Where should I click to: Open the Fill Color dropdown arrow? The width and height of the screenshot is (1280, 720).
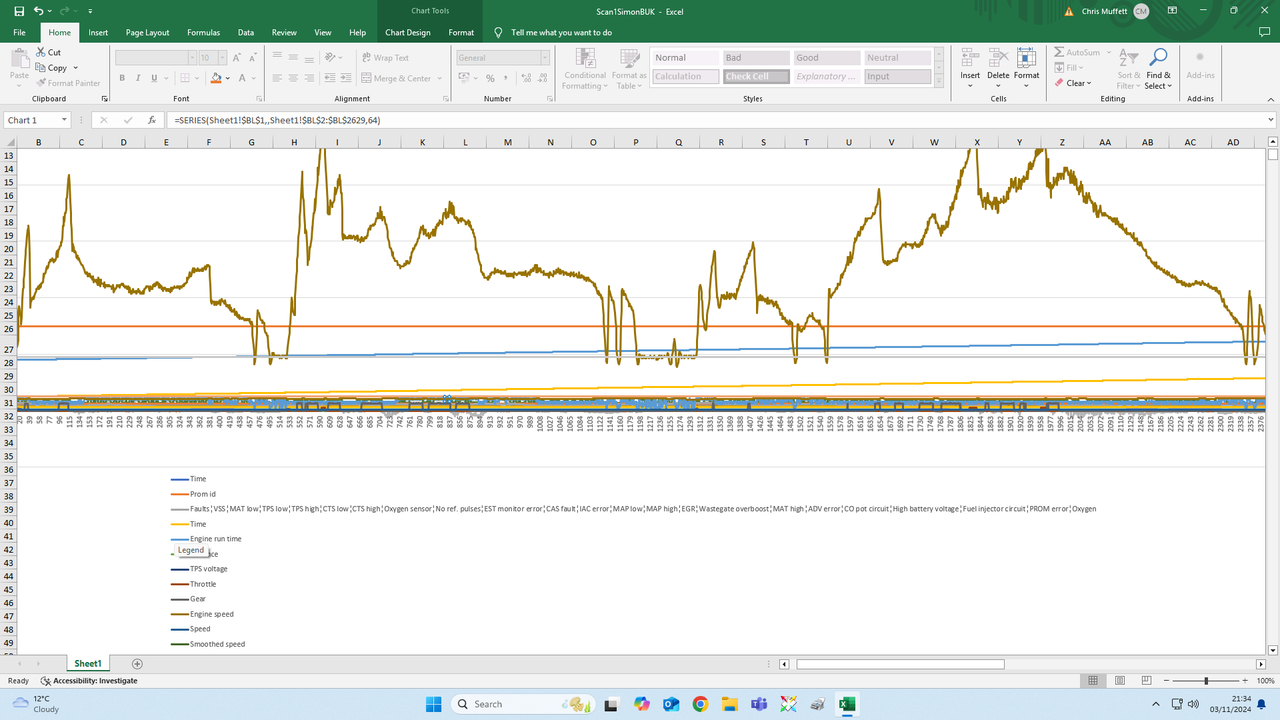click(228, 78)
